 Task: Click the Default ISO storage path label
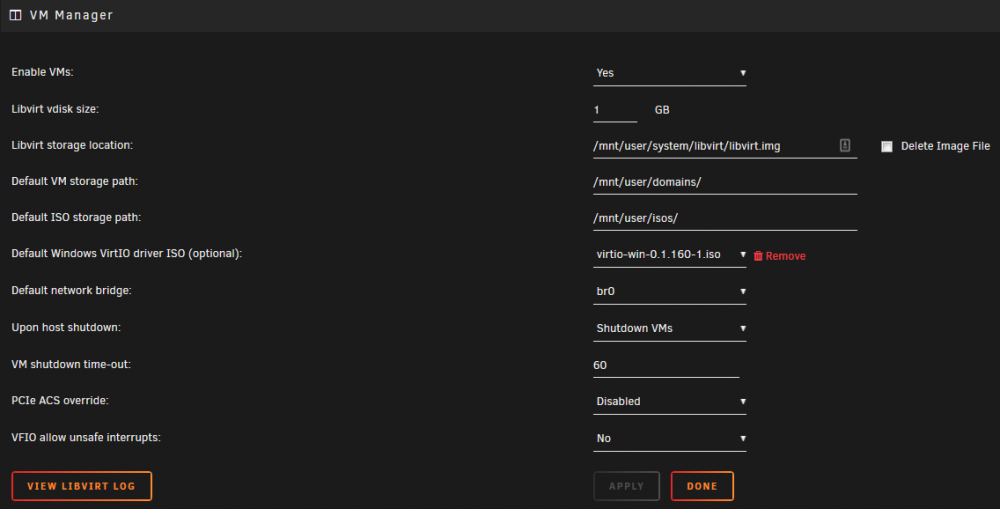[x=76, y=218]
